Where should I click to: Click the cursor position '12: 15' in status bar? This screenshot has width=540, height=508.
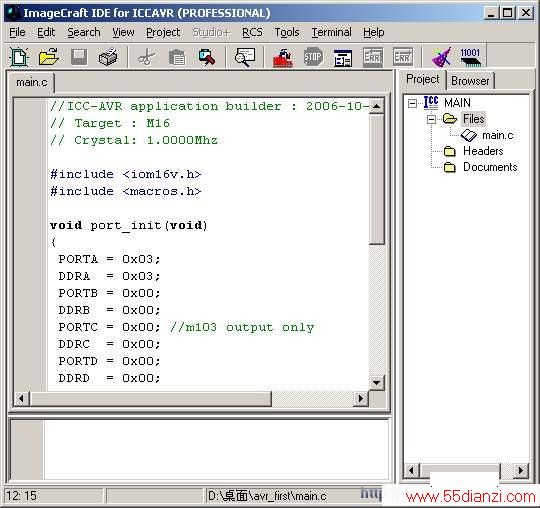[21, 496]
